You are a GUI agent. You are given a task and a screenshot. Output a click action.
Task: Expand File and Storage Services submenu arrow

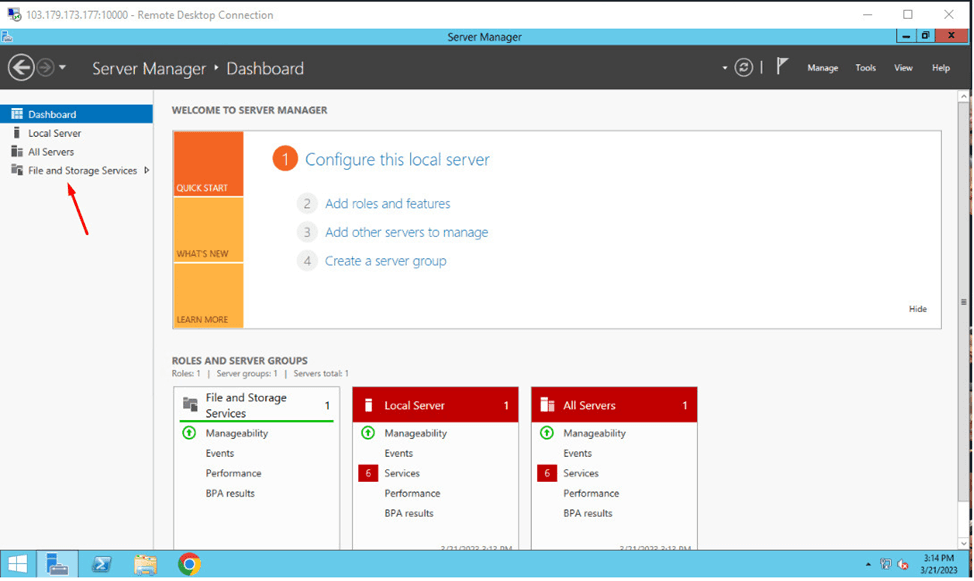tap(147, 170)
